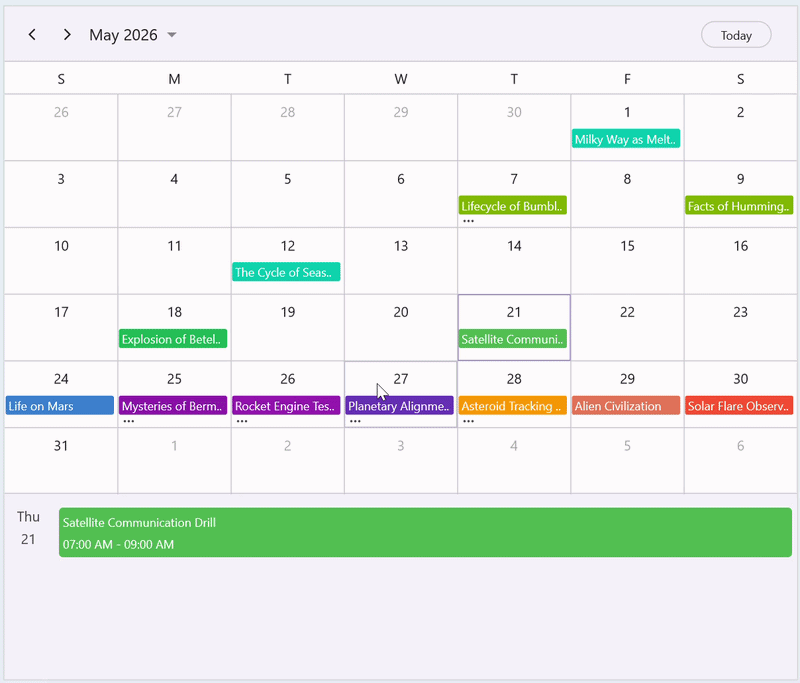Open Milky Way as Melt.. event
Image resolution: width=800 pixels, height=683 pixels.
point(626,139)
